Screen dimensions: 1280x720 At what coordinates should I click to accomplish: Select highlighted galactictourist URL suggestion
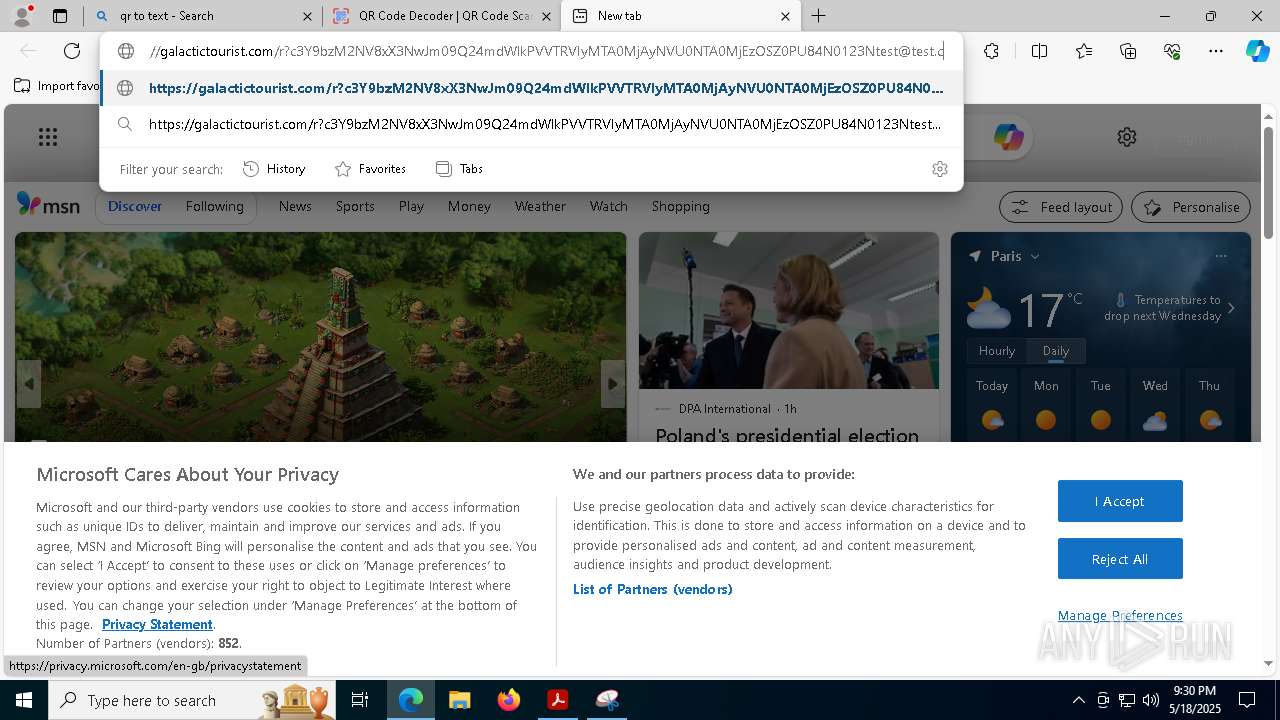(x=532, y=88)
